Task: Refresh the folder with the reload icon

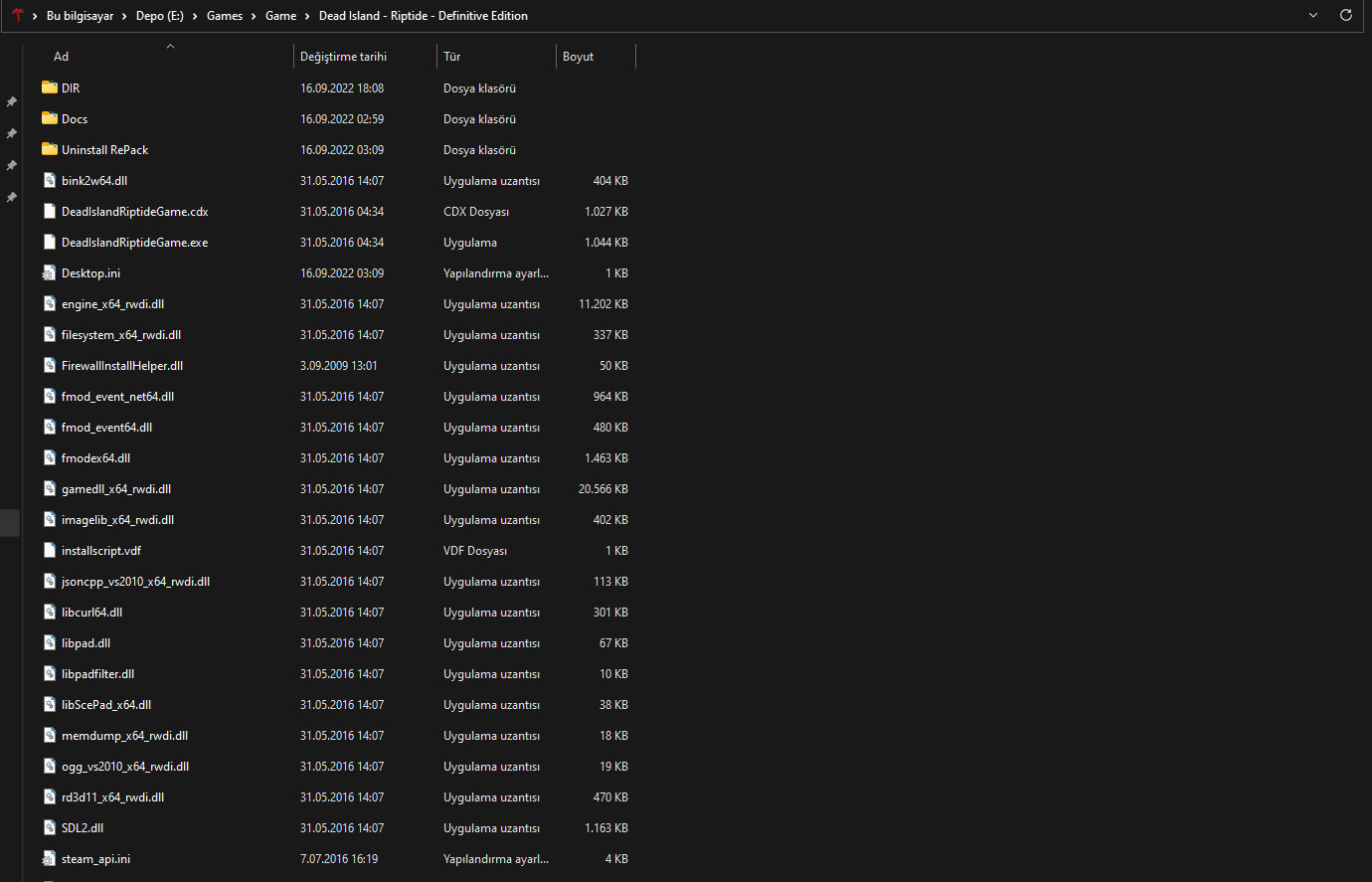Action: point(1346,15)
